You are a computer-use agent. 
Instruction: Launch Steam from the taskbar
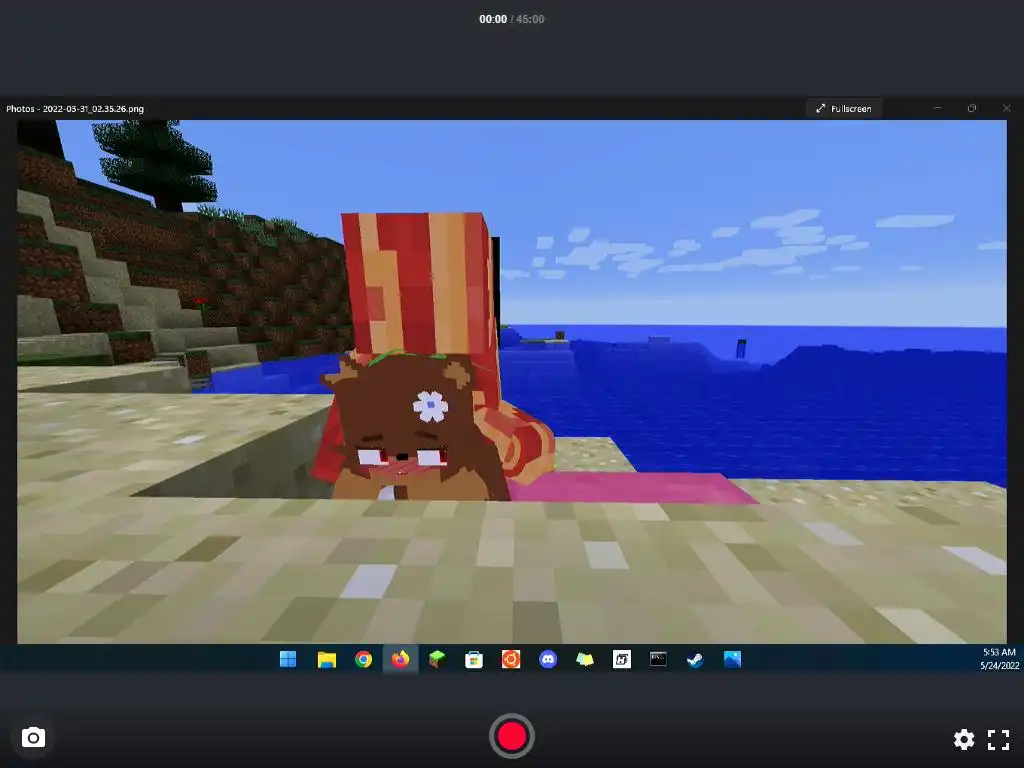pos(696,660)
